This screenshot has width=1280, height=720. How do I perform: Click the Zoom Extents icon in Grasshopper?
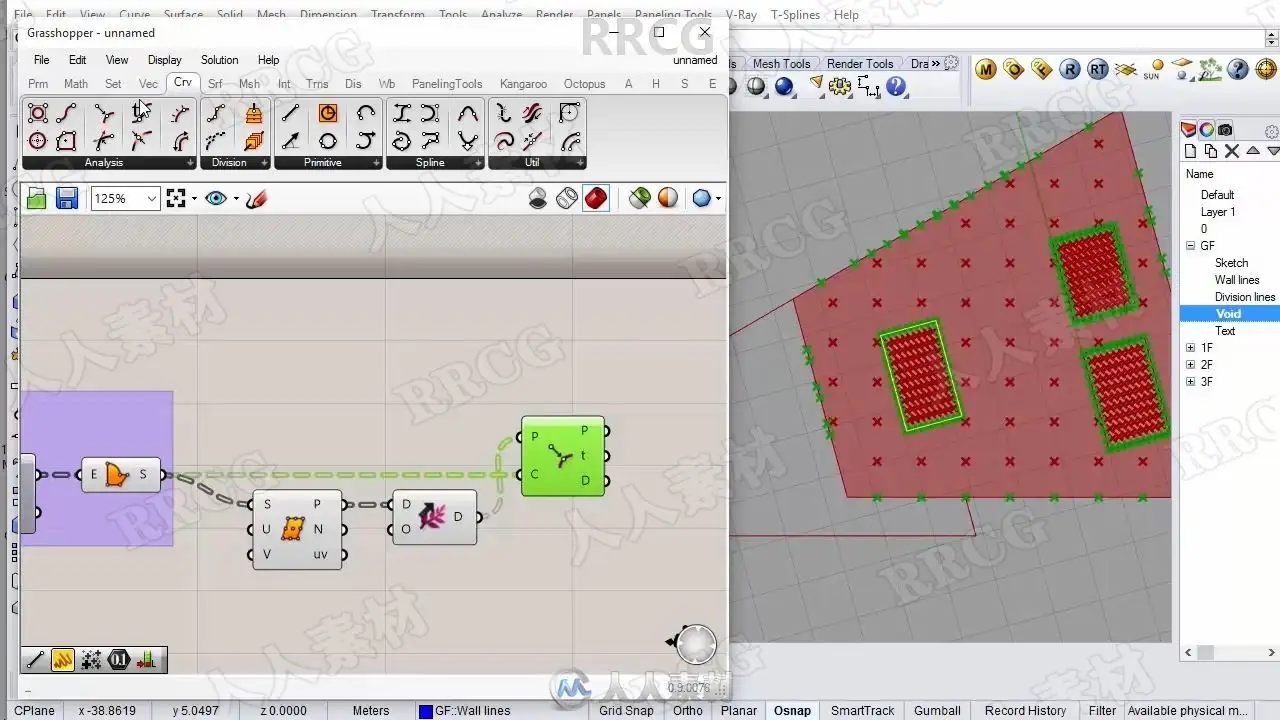pos(176,198)
